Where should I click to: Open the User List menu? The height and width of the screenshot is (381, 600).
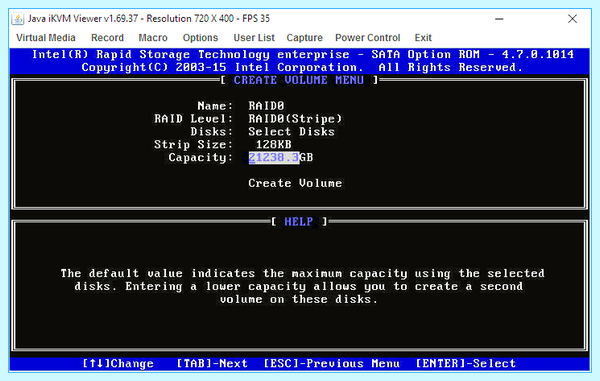[x=254, y=38]
